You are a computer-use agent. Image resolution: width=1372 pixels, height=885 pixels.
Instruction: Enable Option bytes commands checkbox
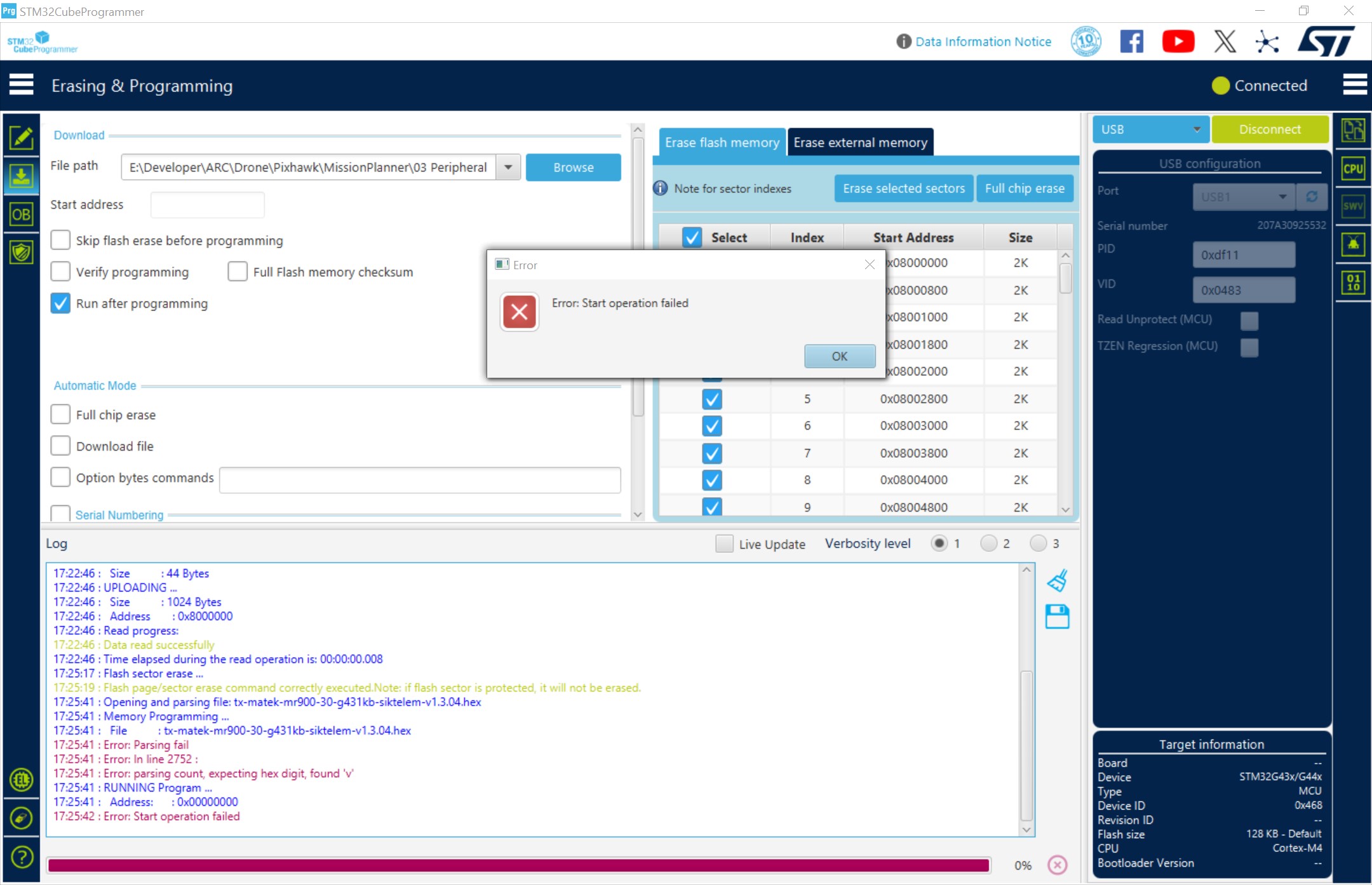(x=60, y=477)
